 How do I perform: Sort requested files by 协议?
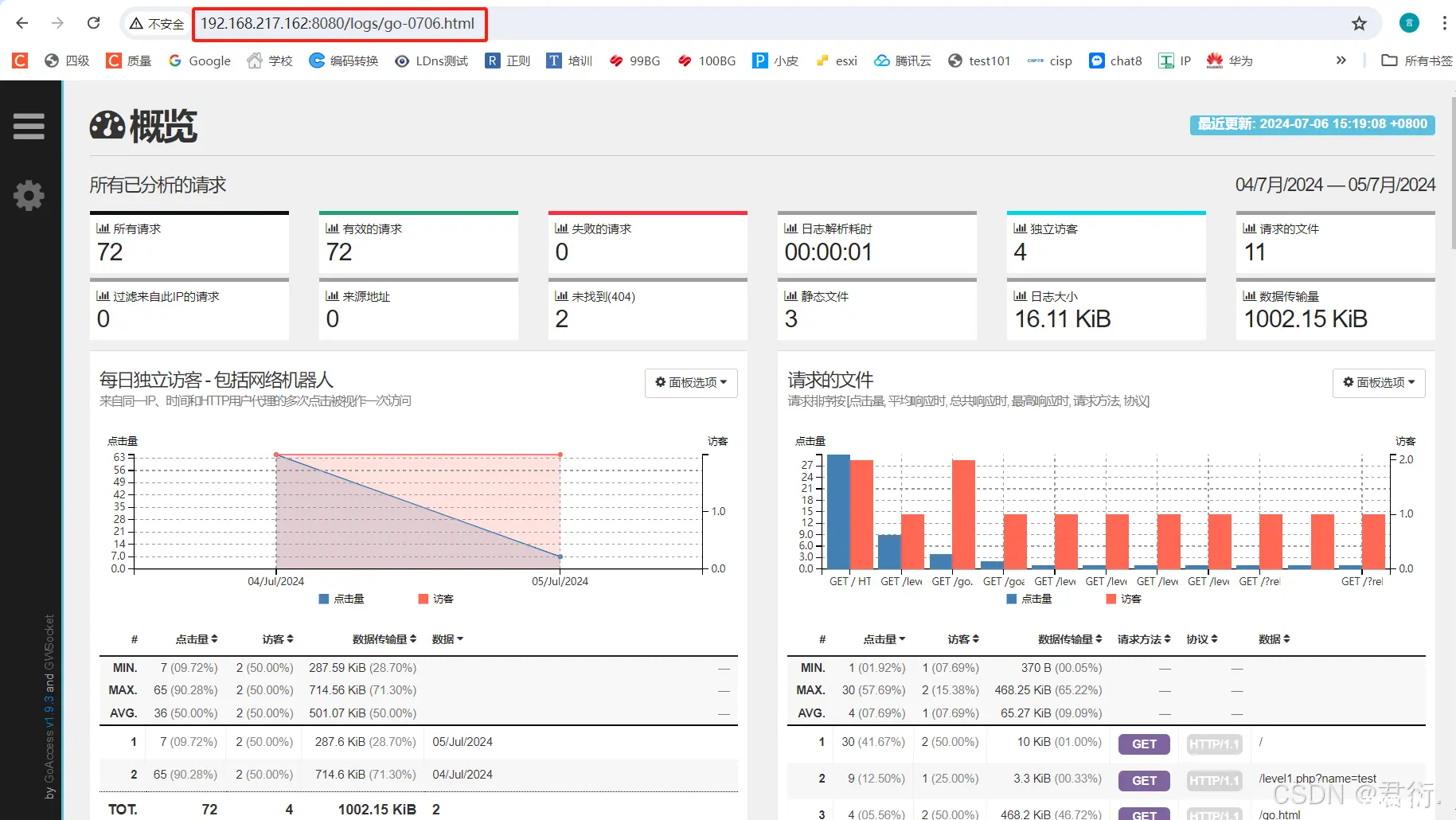[1202, 639]
